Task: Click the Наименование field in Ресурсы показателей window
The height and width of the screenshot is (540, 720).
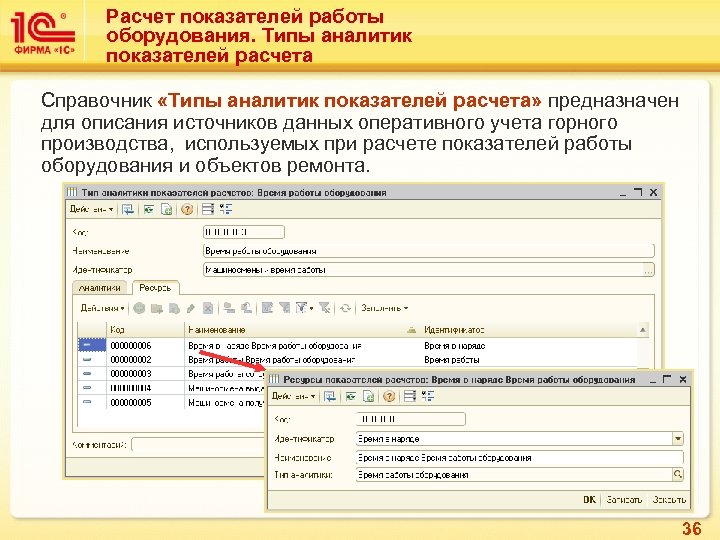Action: [x=519, y=457]
